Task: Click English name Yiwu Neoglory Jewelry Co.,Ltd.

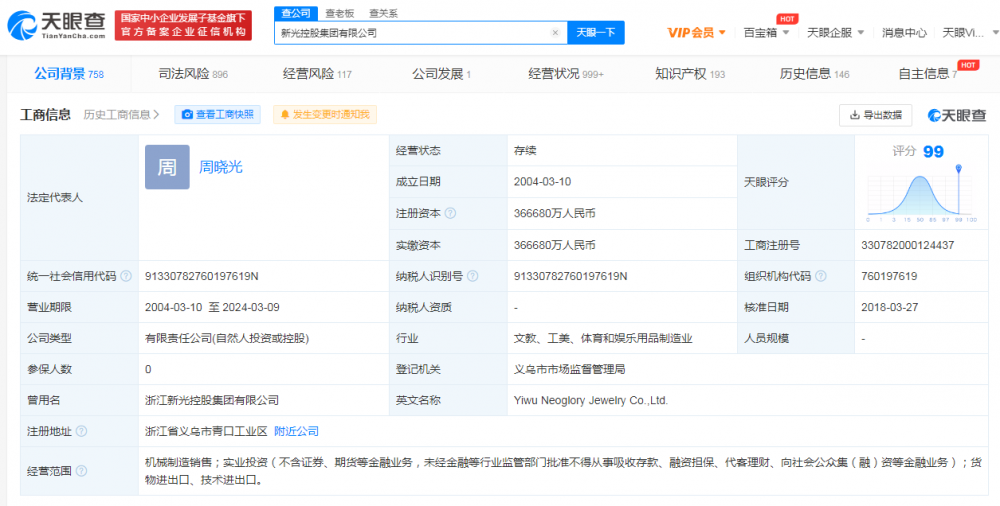Action: [591, 401]
